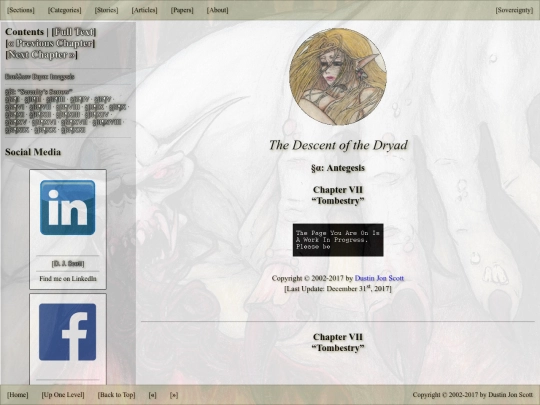
Task: Open chapter VIII link in sidebar list
Action: click(68, 107)
